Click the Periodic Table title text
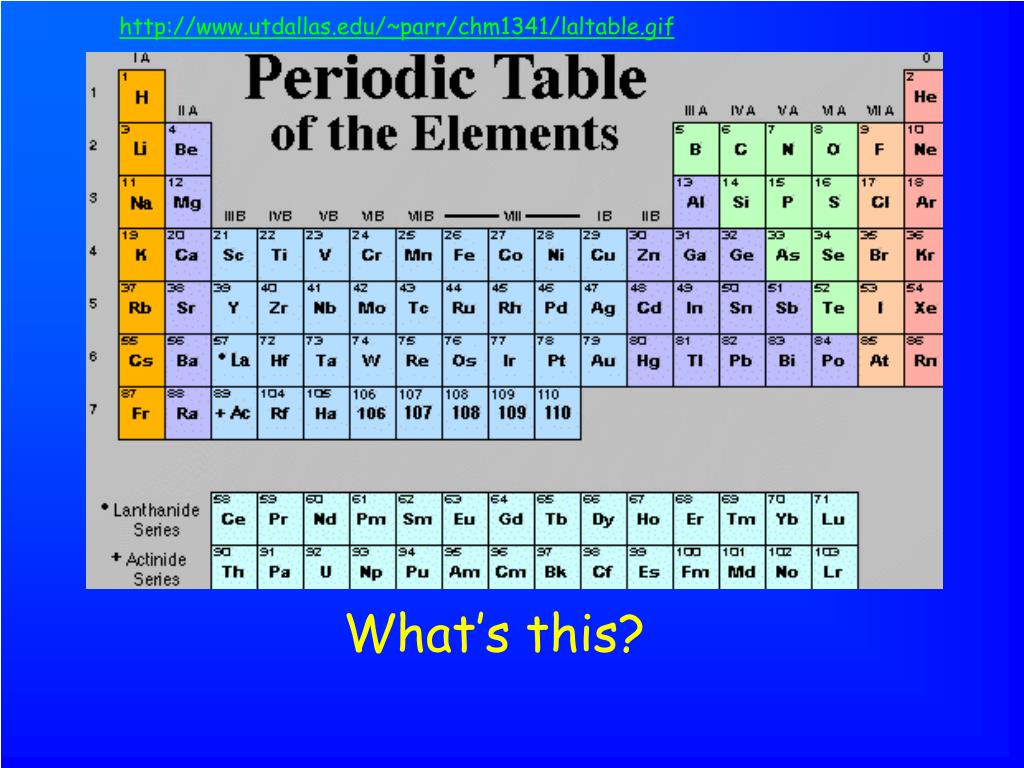Screen dimensions: 1024x768 [x=445, y=103]
